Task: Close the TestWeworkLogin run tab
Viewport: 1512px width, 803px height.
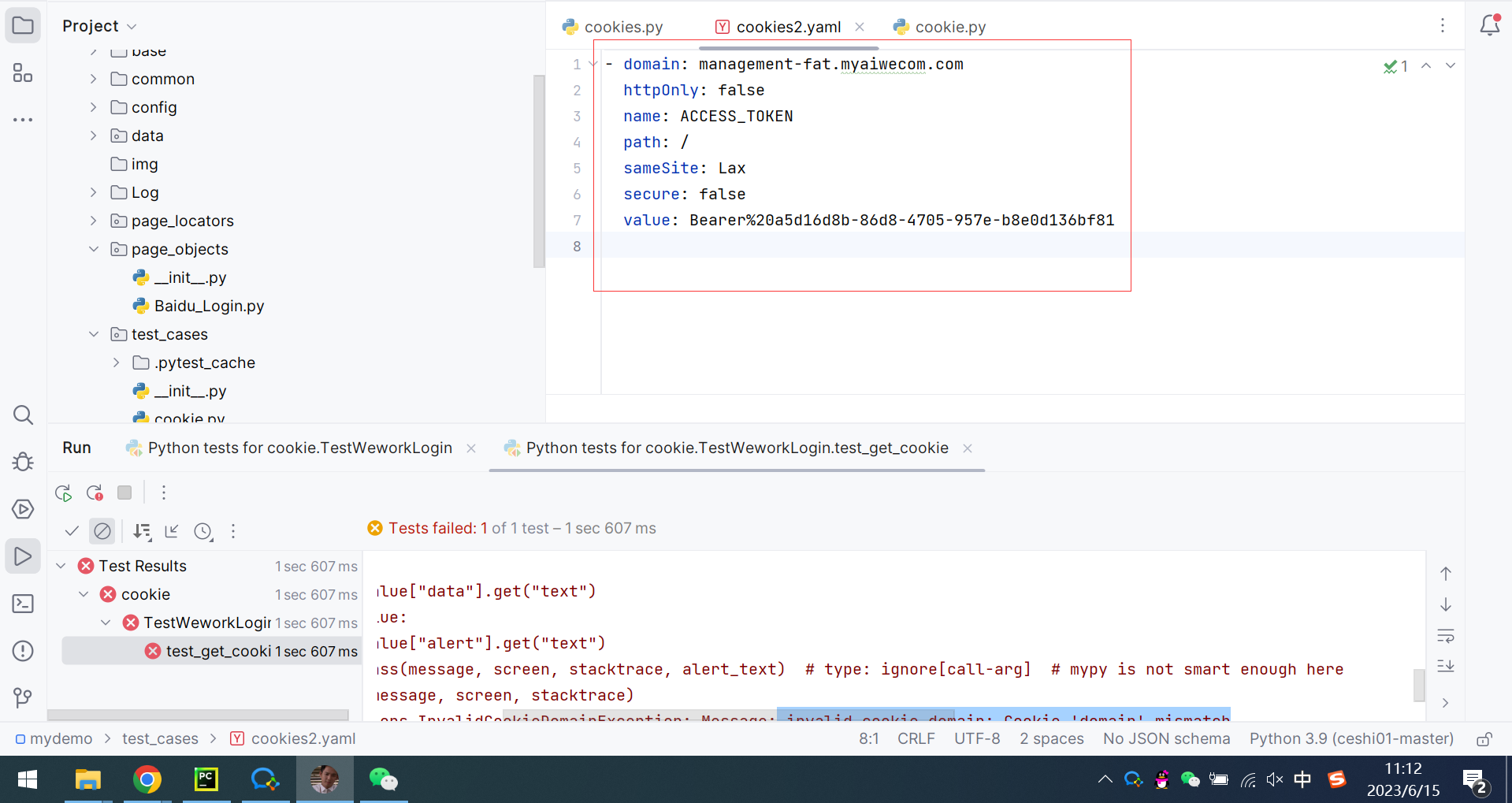Action: click(x=471, y=448)
